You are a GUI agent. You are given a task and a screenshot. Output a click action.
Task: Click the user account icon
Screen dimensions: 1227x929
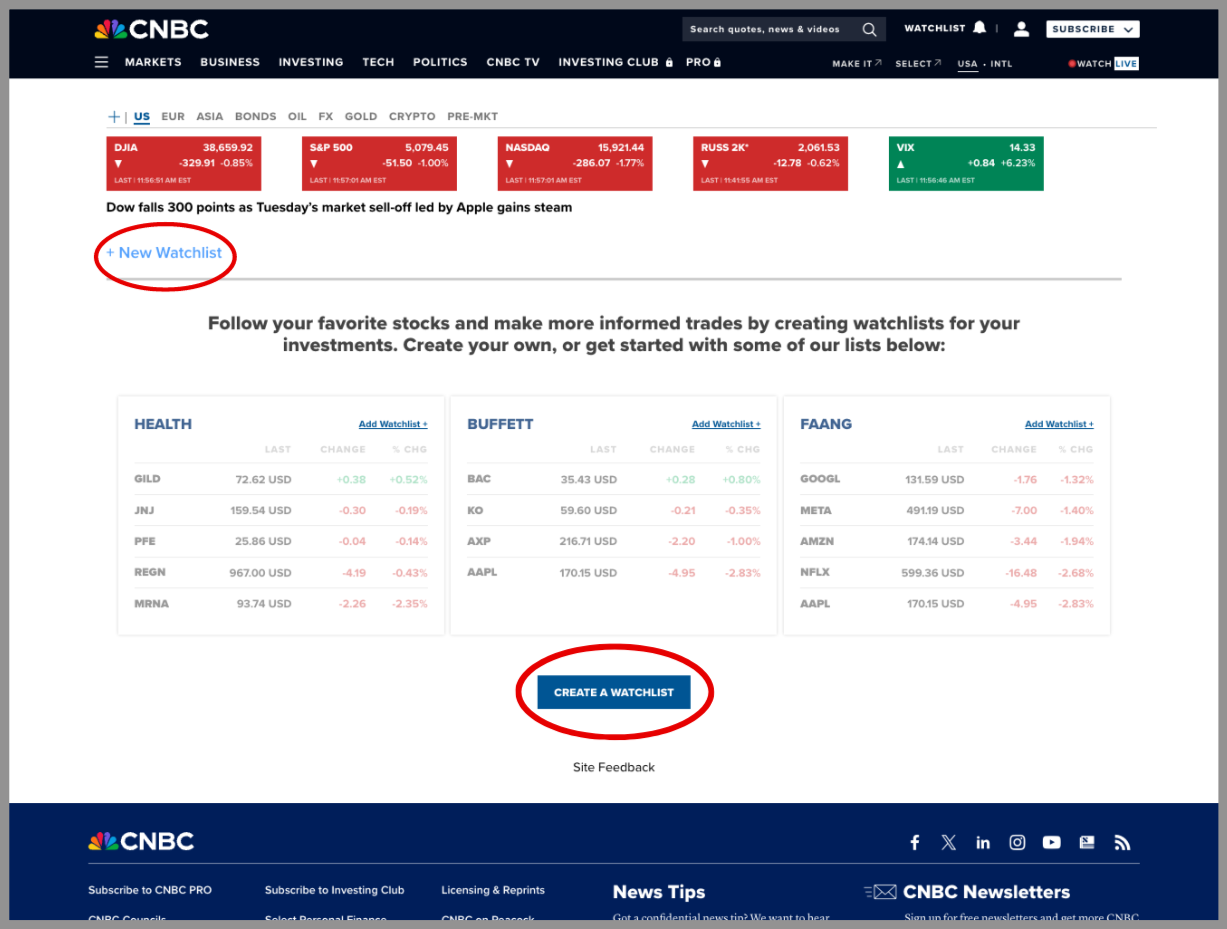point(1021,29)
